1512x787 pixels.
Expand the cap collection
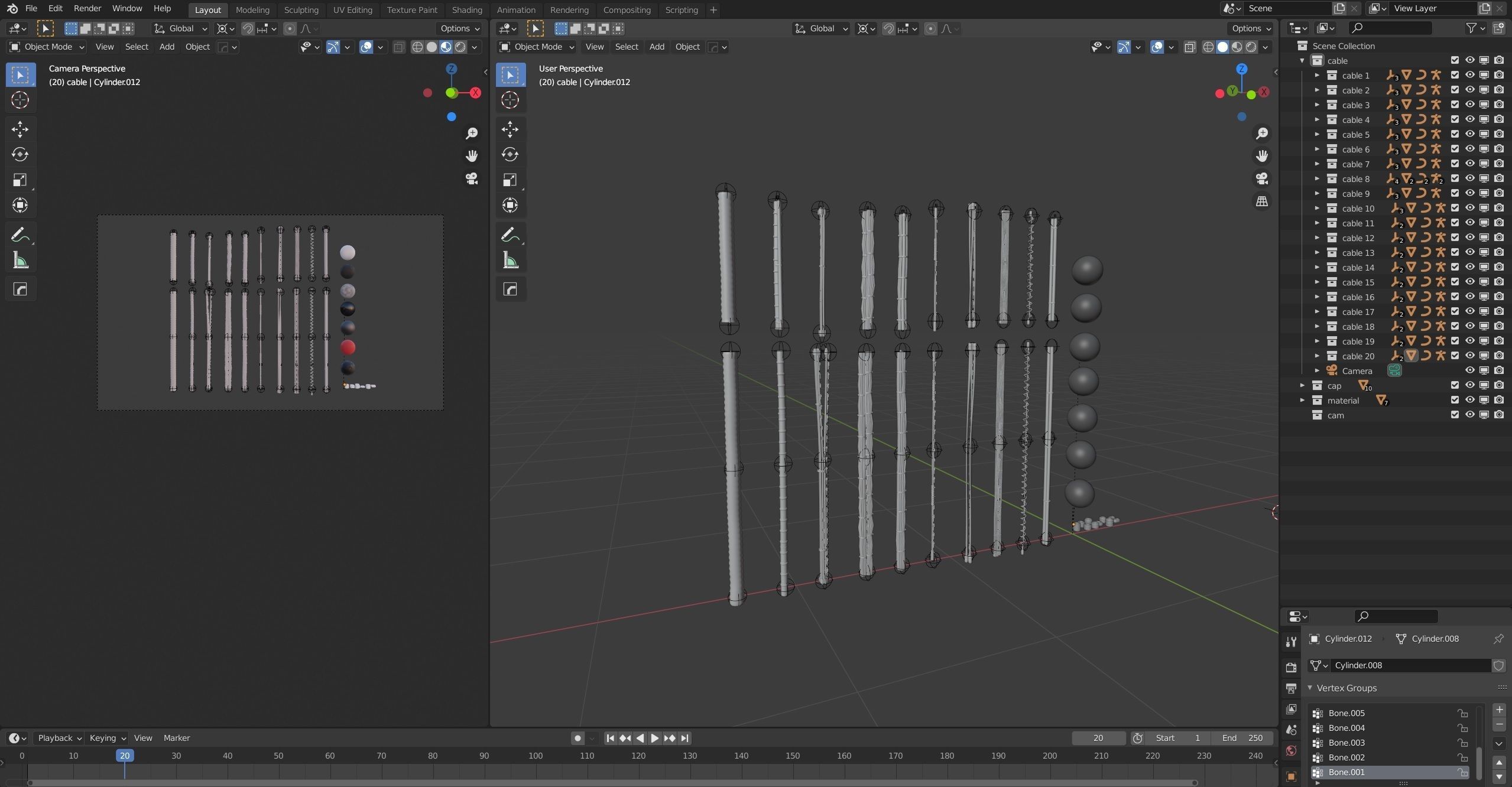click(1302, 385)
